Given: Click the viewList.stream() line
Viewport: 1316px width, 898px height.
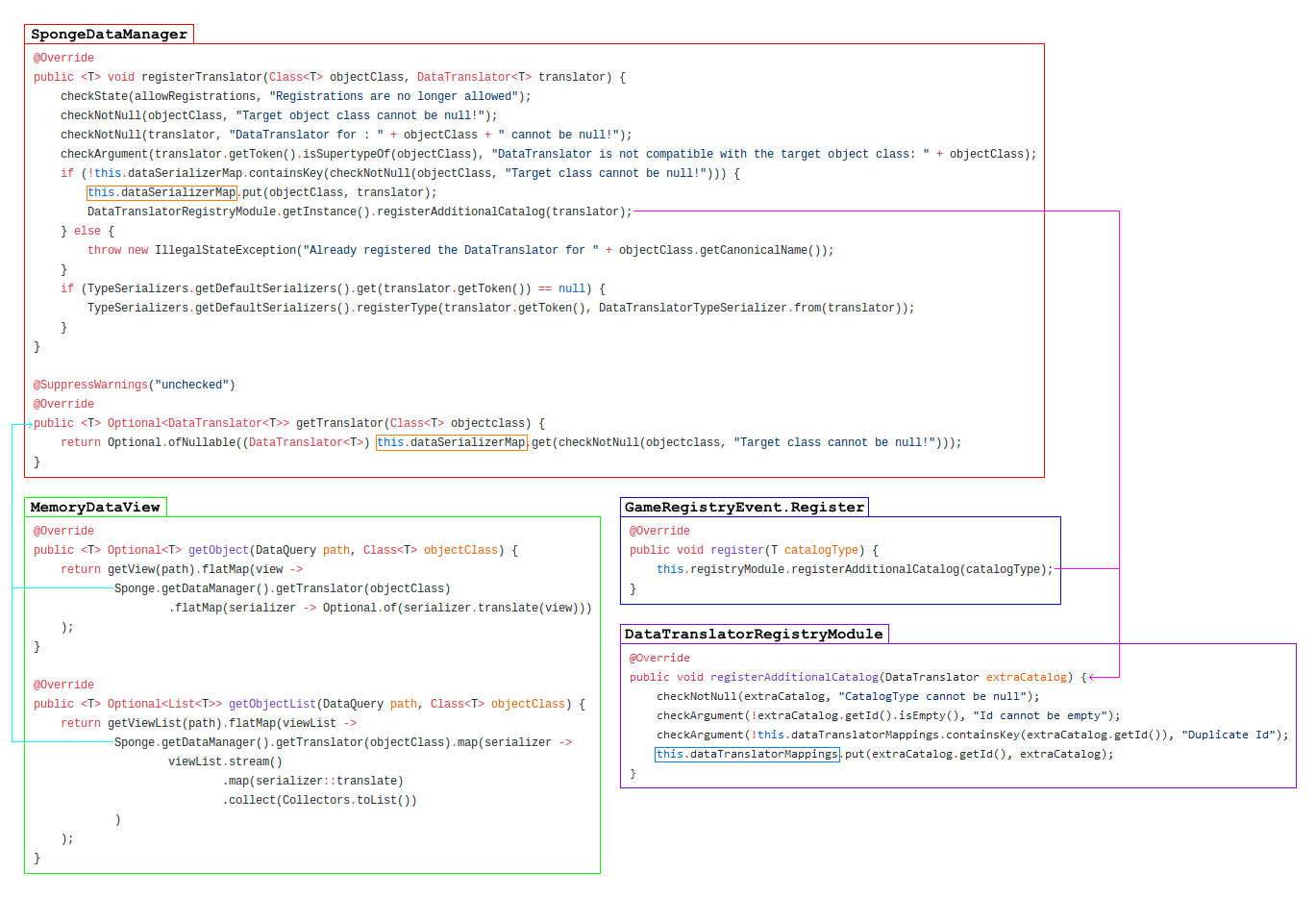Looking at the screenshot, I should 225,761.
